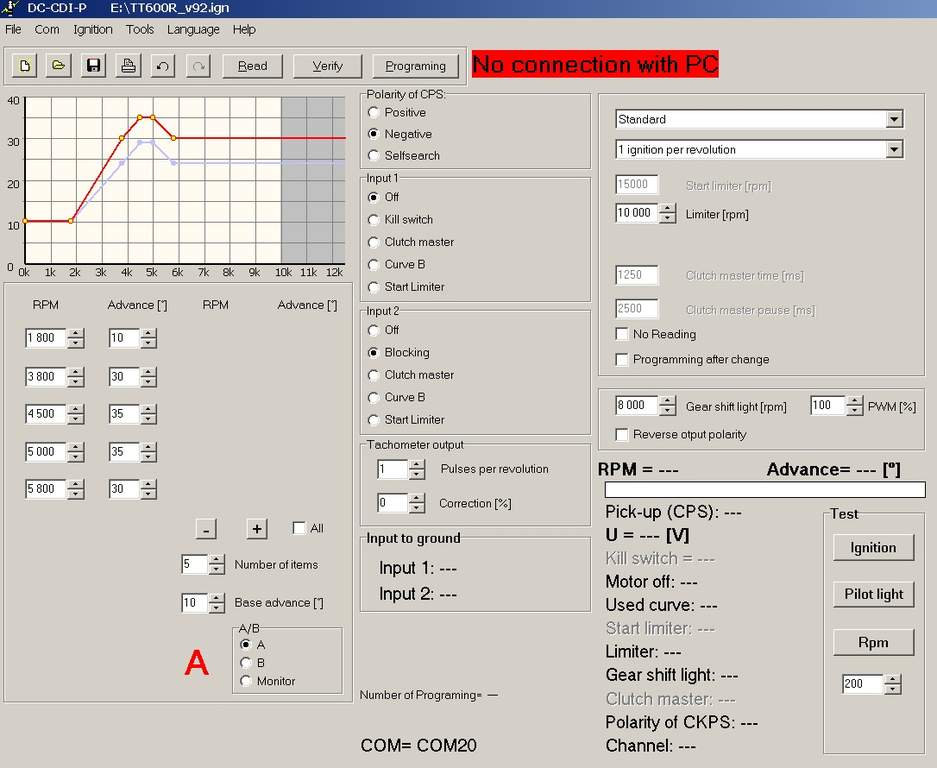937x768 pixels.
Task: Click the PWM percent value field
Action: (x=828, y=405)
